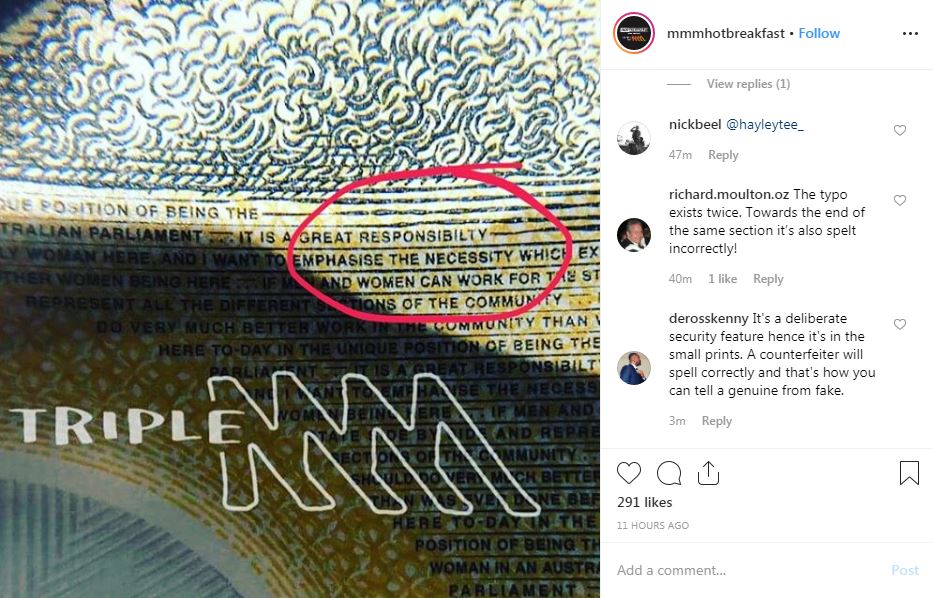Open the @hayleytee_ mention link
Screen dimensions: 933x598
coord(765,124)
